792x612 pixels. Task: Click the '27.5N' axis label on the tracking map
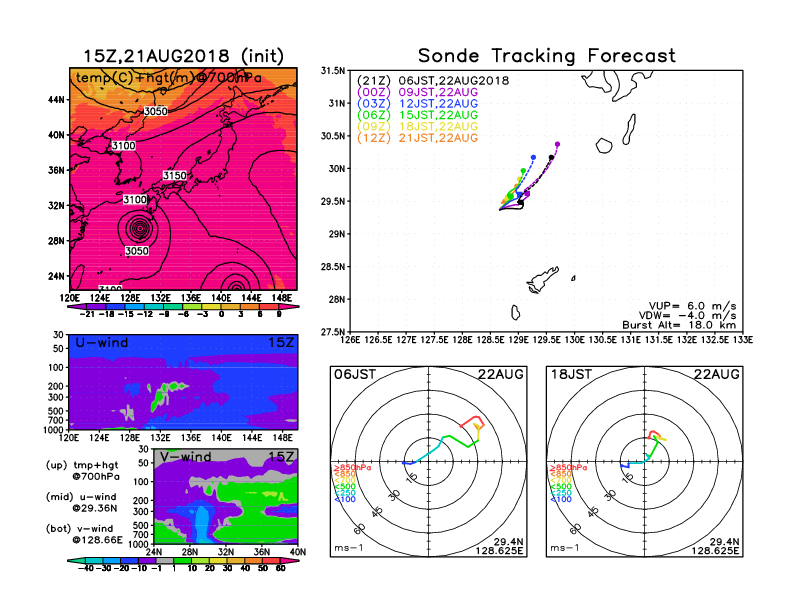334,332
